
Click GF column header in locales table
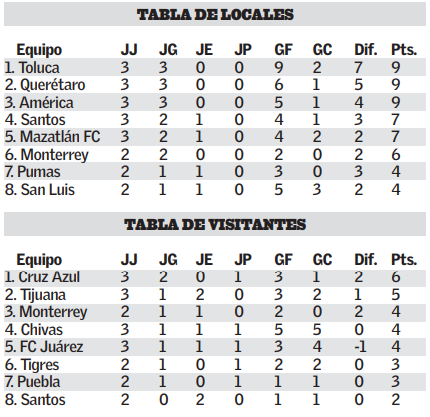click(x=283, y=50)
